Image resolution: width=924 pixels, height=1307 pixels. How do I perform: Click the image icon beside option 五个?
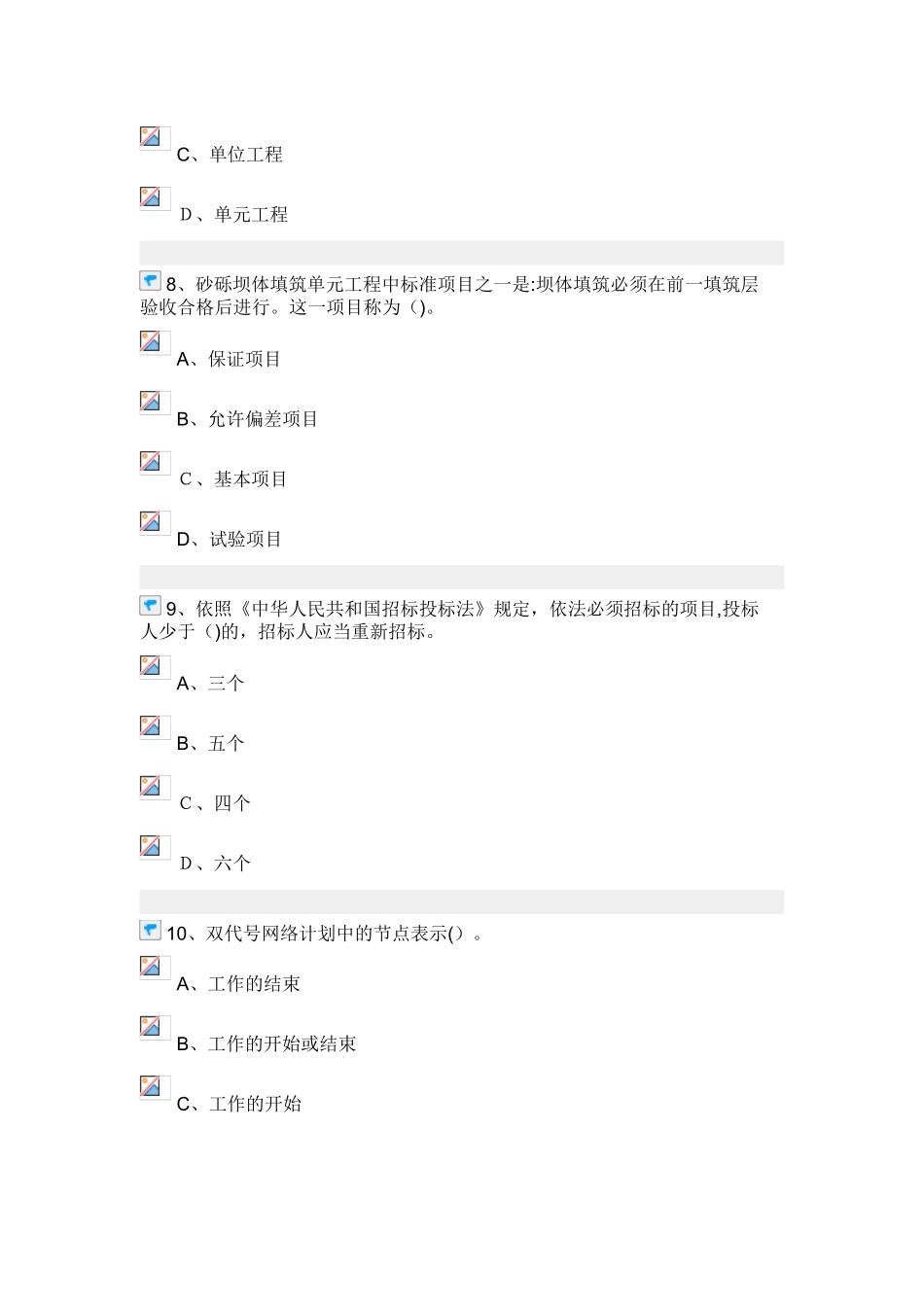(154, 727)
